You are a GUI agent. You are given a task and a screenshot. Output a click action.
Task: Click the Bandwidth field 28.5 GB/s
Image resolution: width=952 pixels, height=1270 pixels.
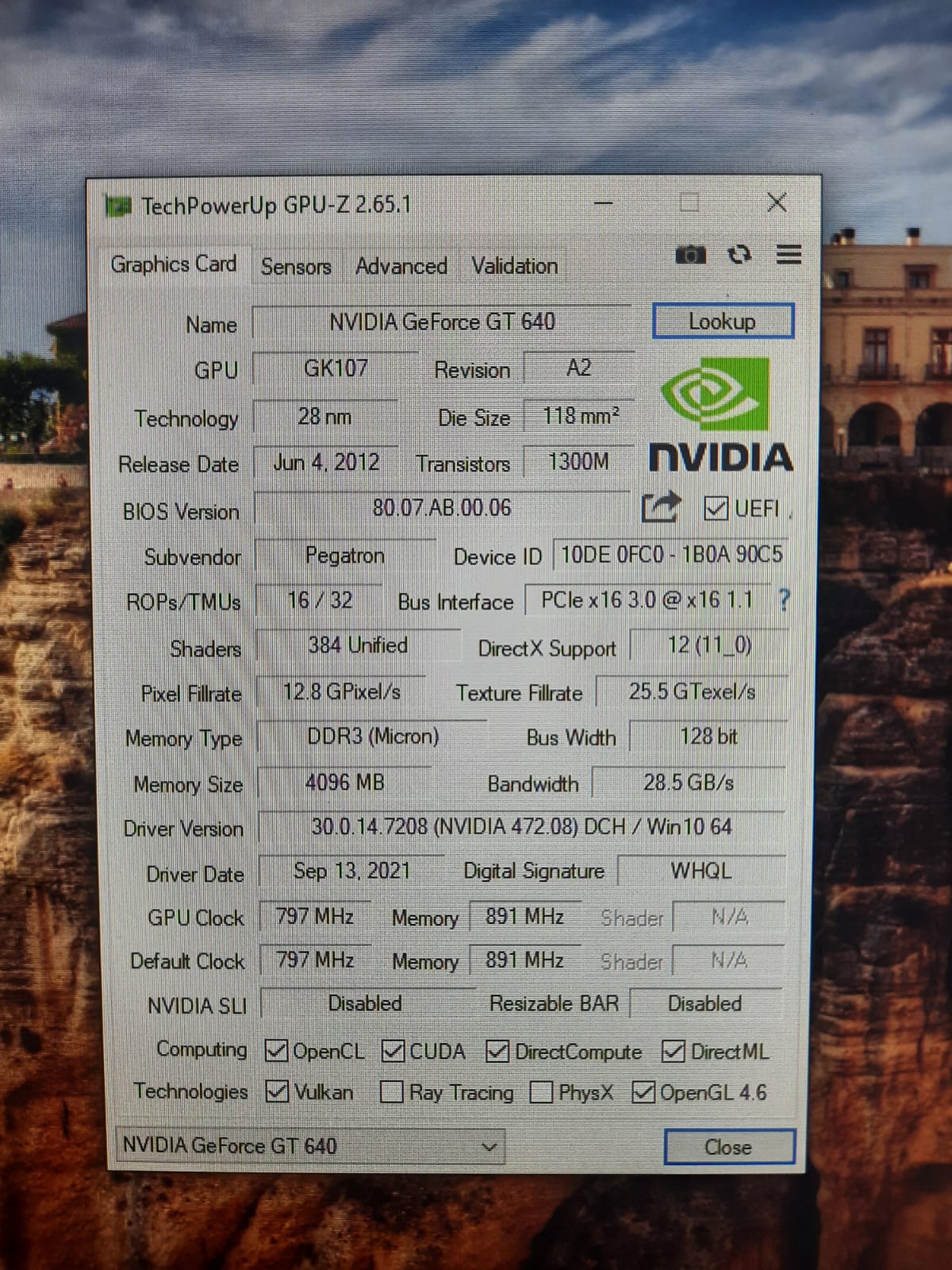coord(689,783)
